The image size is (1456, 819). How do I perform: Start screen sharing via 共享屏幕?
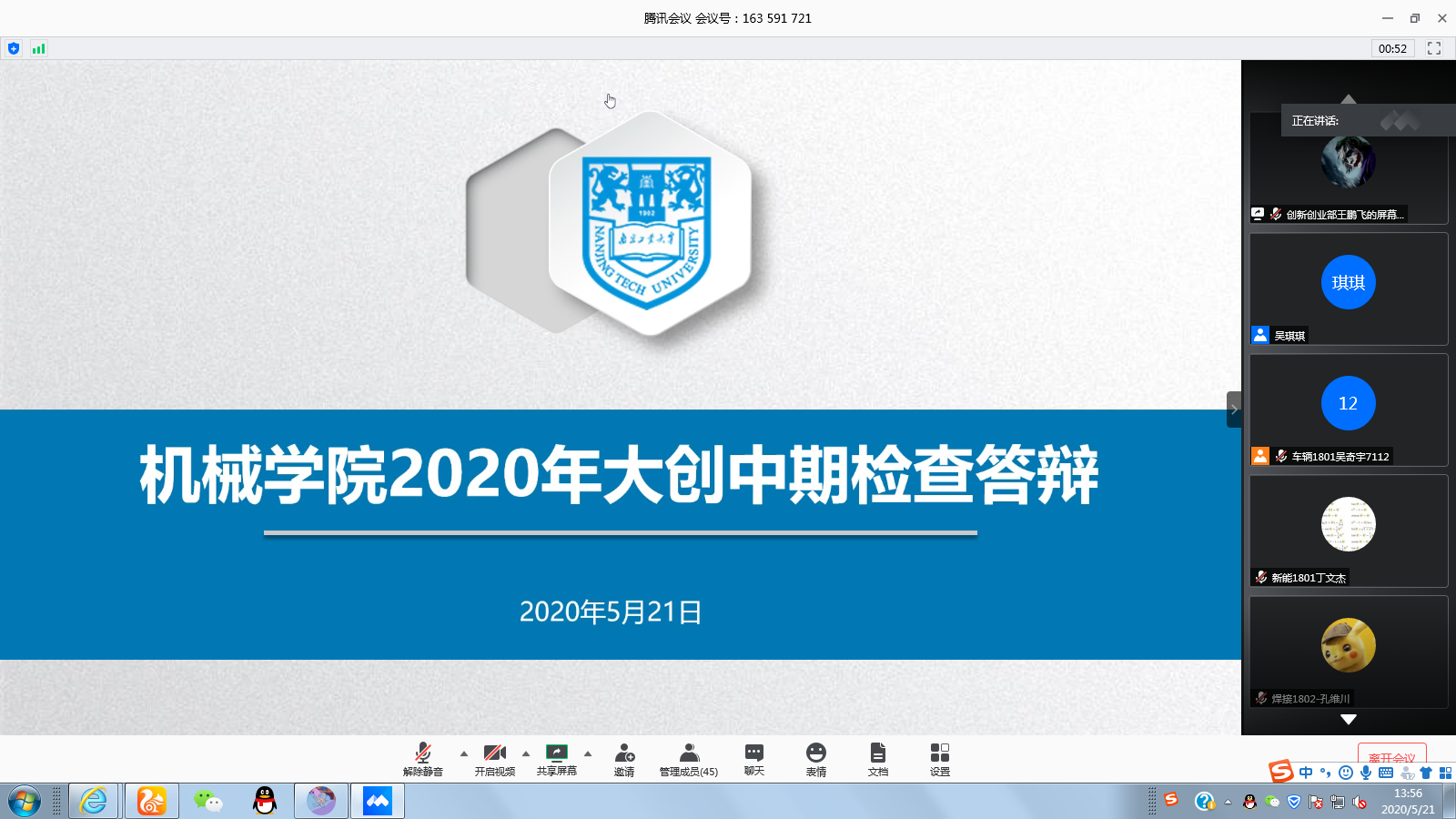tap(556, 759)
